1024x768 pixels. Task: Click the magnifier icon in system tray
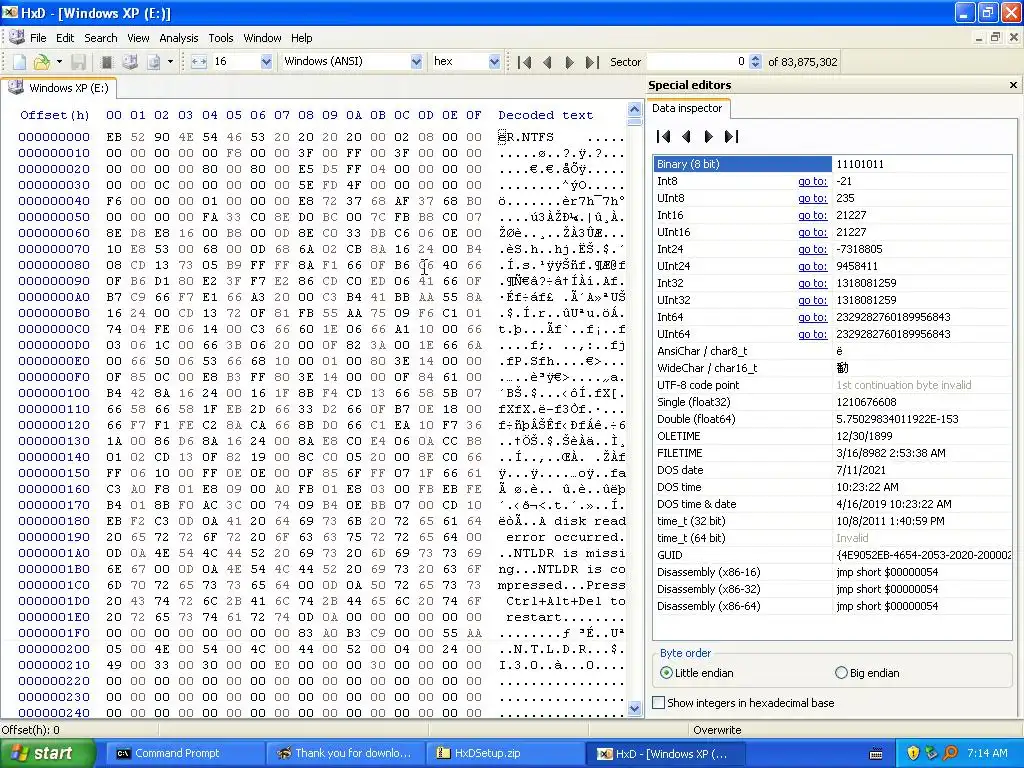(x=950, y=753)
